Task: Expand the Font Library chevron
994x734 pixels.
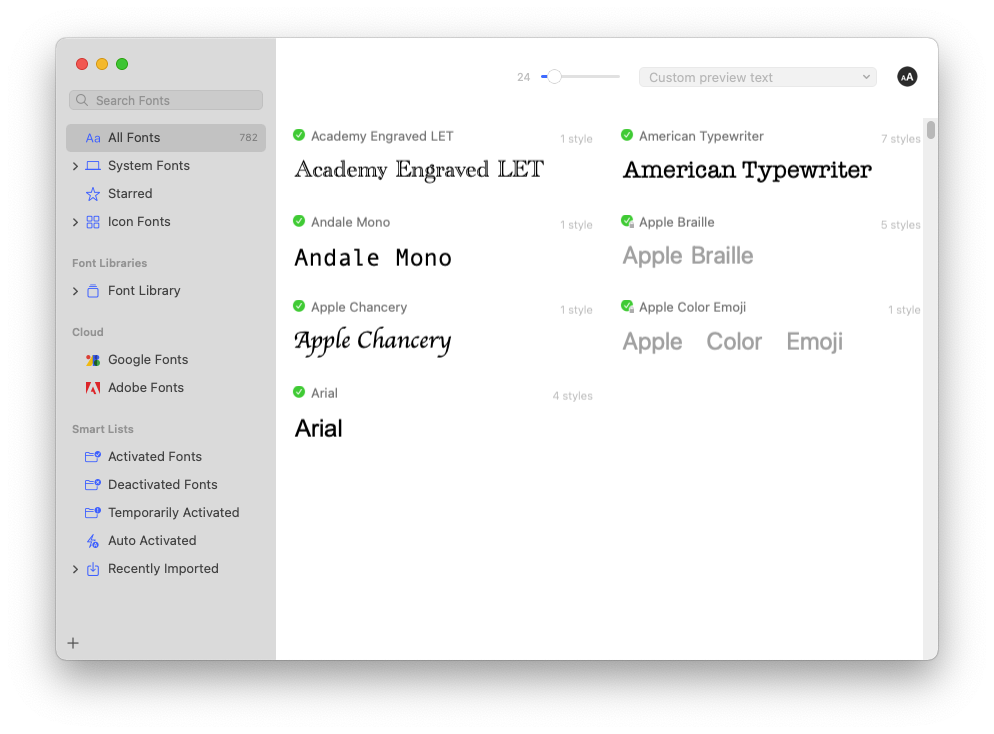Action: [75, 291]
